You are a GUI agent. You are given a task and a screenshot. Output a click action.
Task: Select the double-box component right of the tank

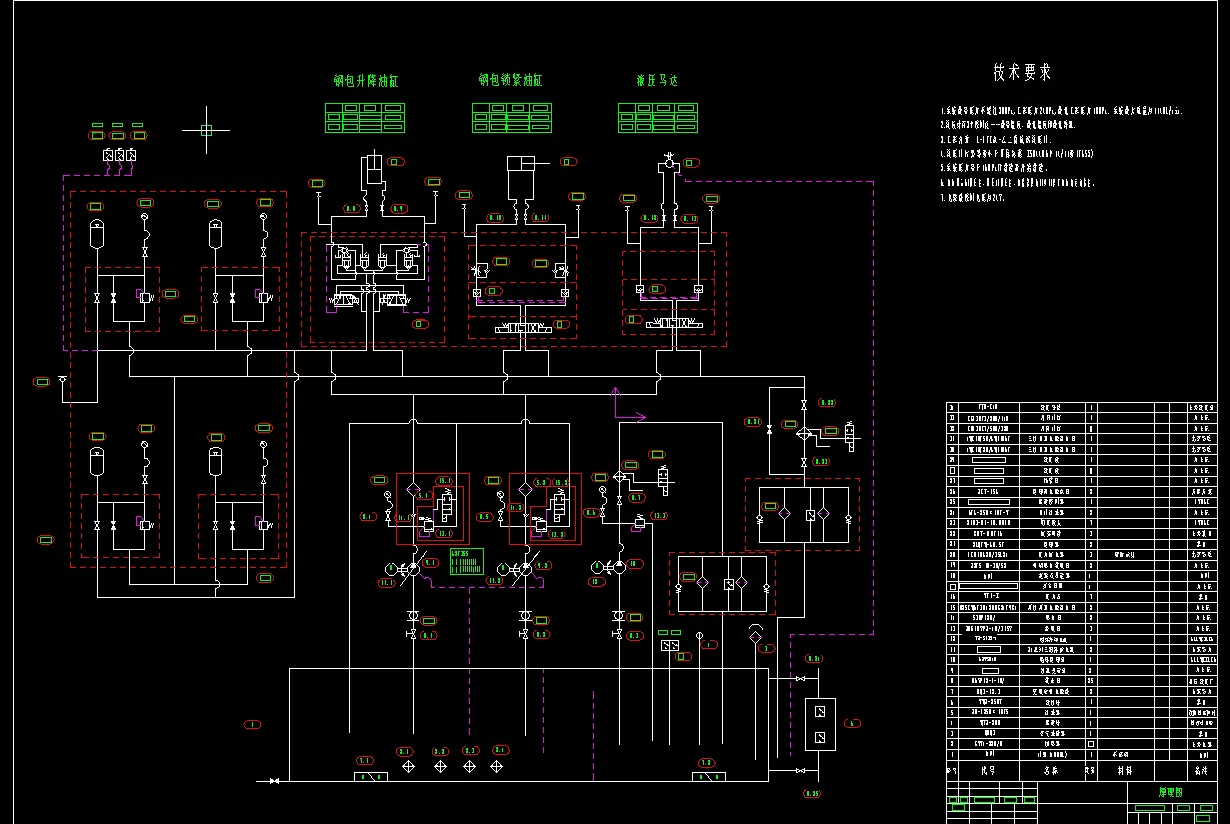coord(820,725)
